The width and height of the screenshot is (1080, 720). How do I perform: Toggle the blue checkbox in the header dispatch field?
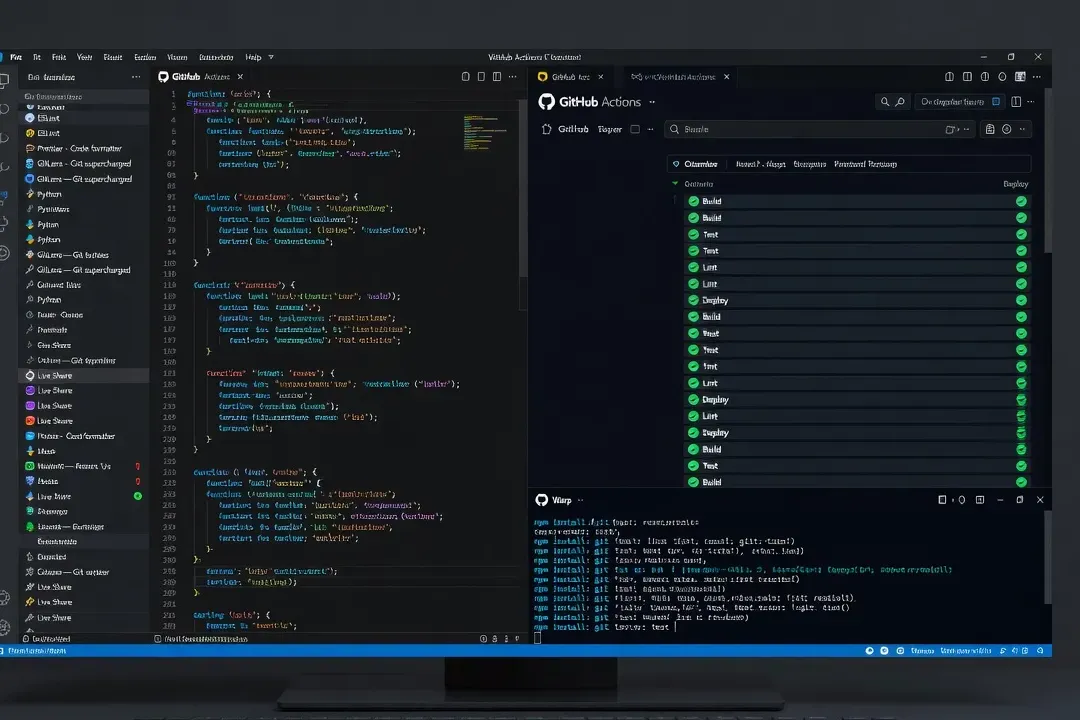(x=996, y=102)
